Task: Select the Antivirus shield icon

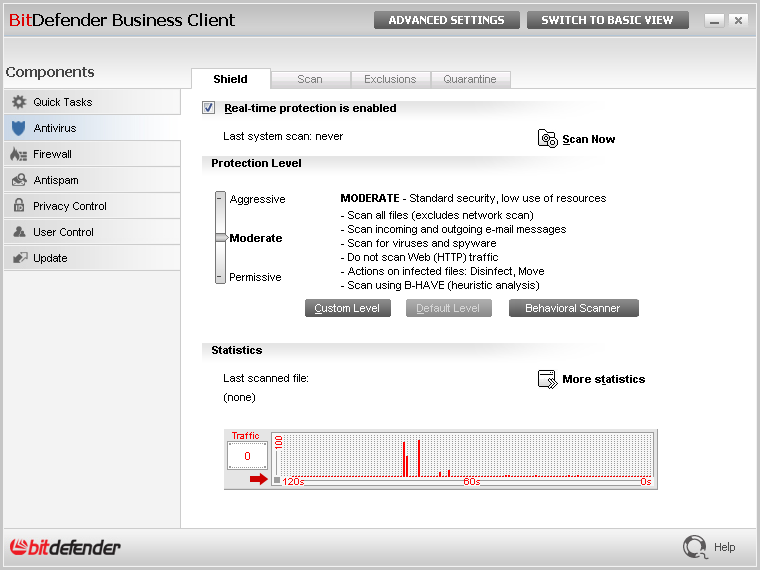Action: point(19,128)
